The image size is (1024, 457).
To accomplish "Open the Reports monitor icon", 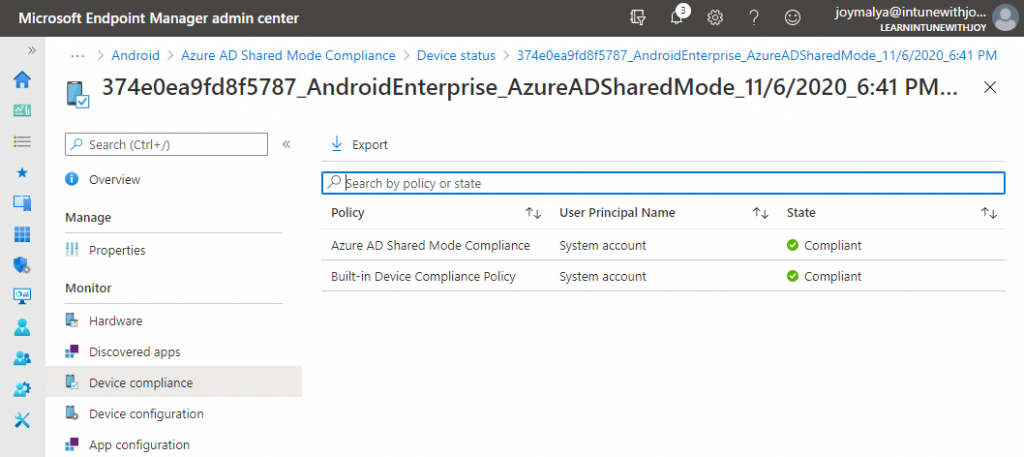I will 22,296.
